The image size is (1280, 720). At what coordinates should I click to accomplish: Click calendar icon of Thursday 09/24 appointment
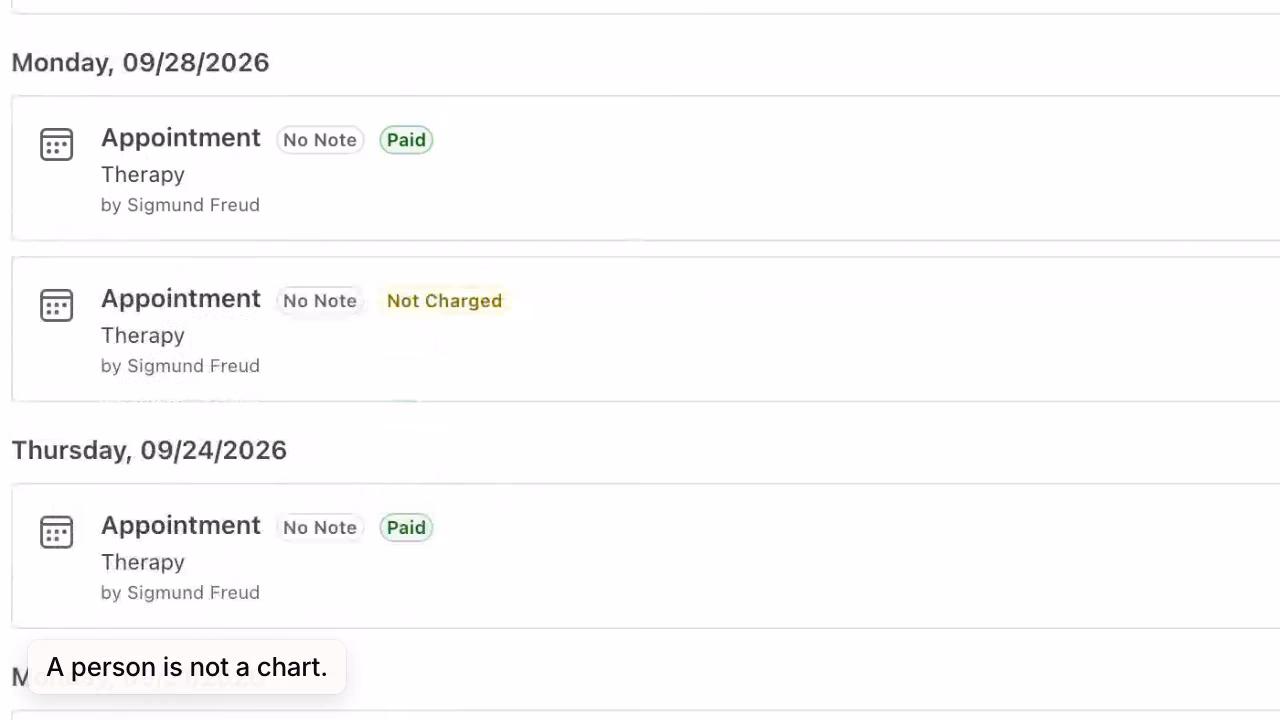[57, 532]
